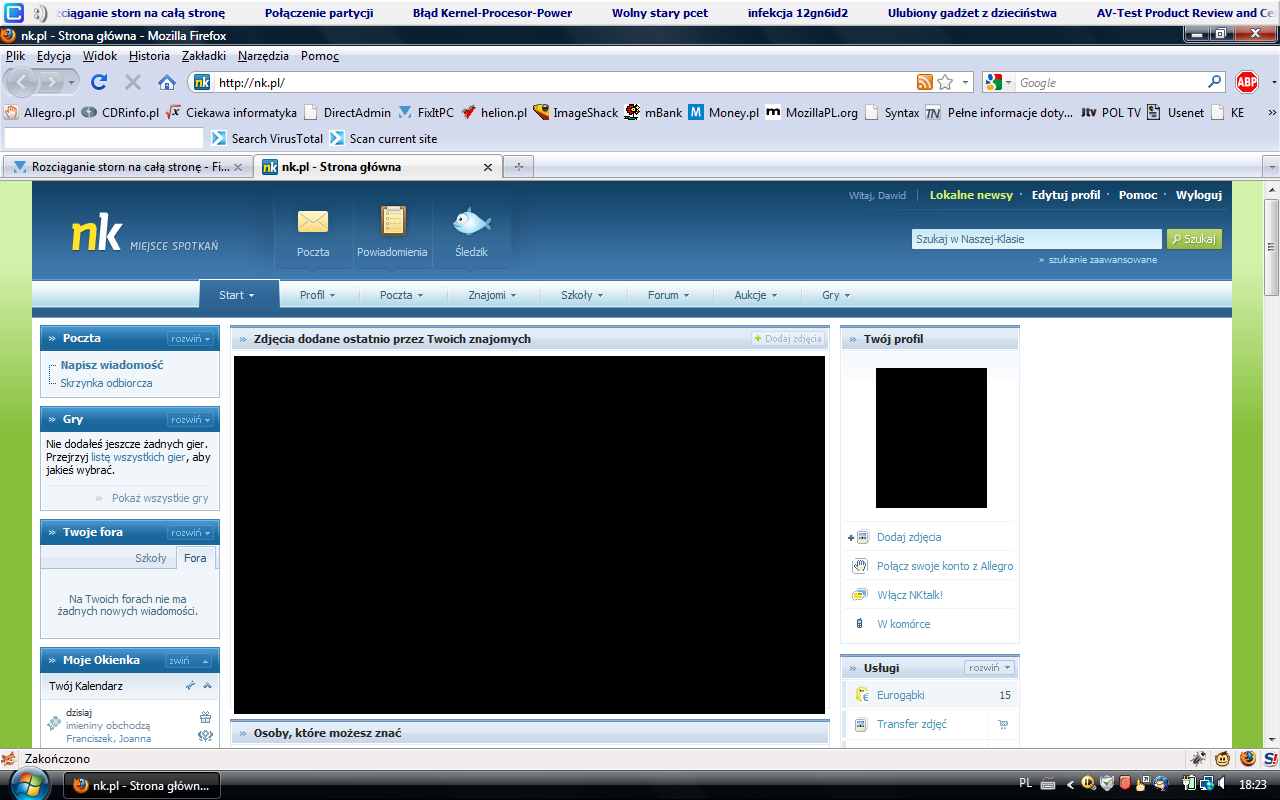1280x800 pixels.
Task: Click Pokaż wszystkie gry link
Action: tap(160, 498)
